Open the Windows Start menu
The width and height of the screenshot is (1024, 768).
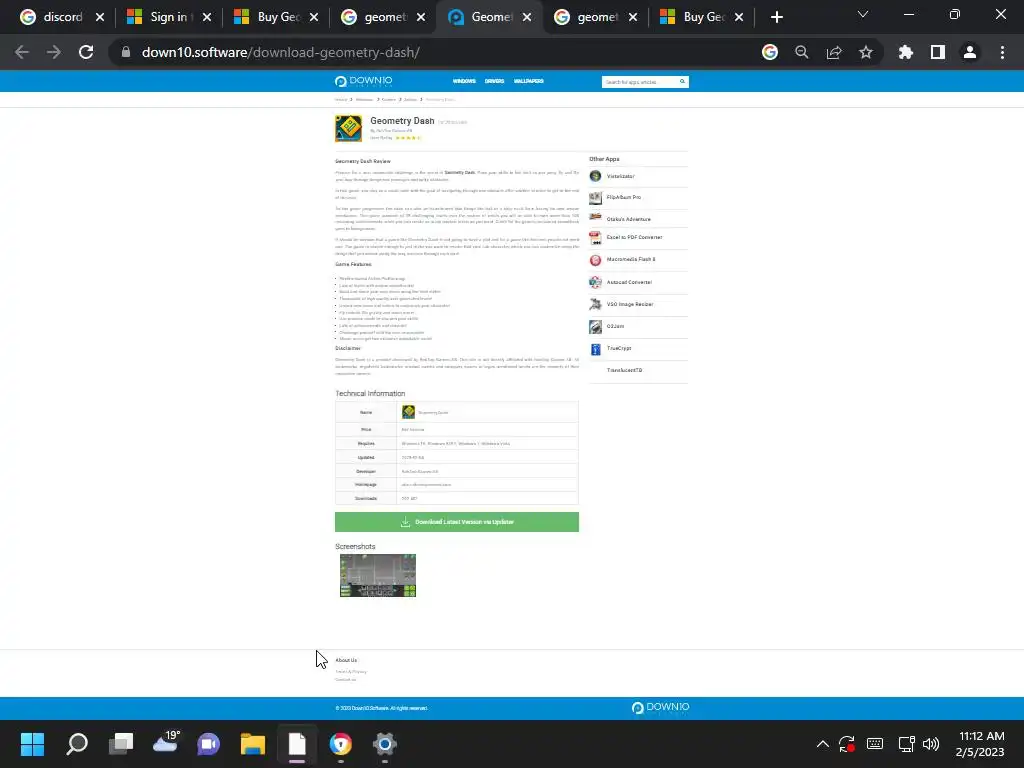click(x=32, y=744)
